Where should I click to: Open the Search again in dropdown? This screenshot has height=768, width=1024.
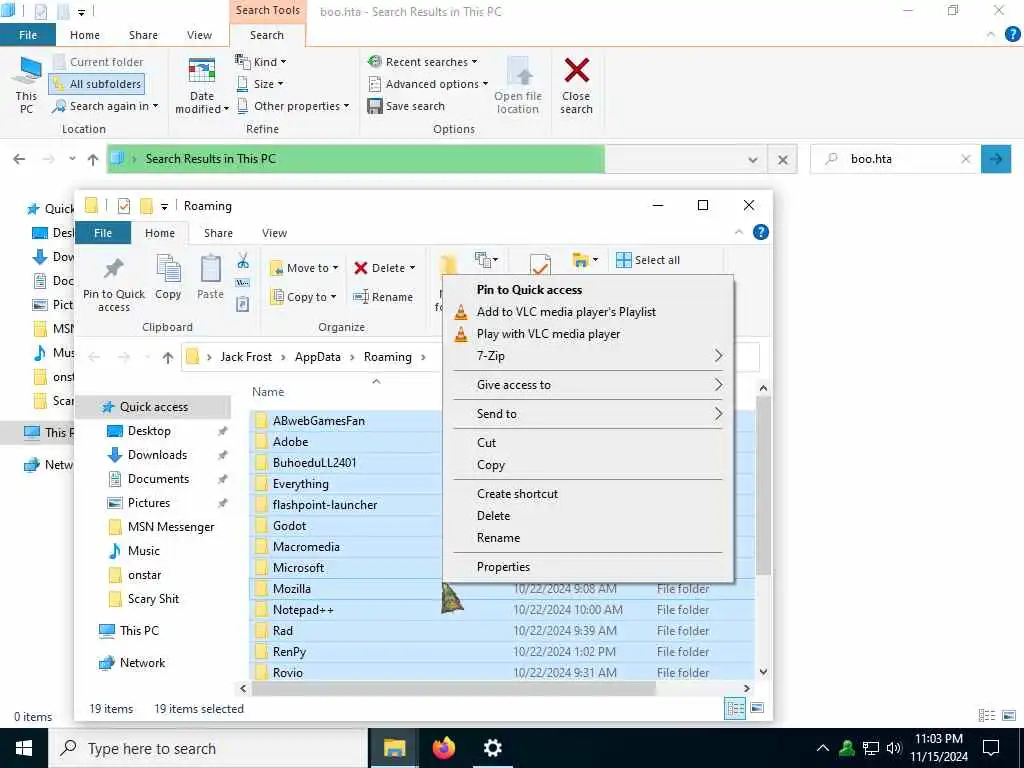point(106,106)
